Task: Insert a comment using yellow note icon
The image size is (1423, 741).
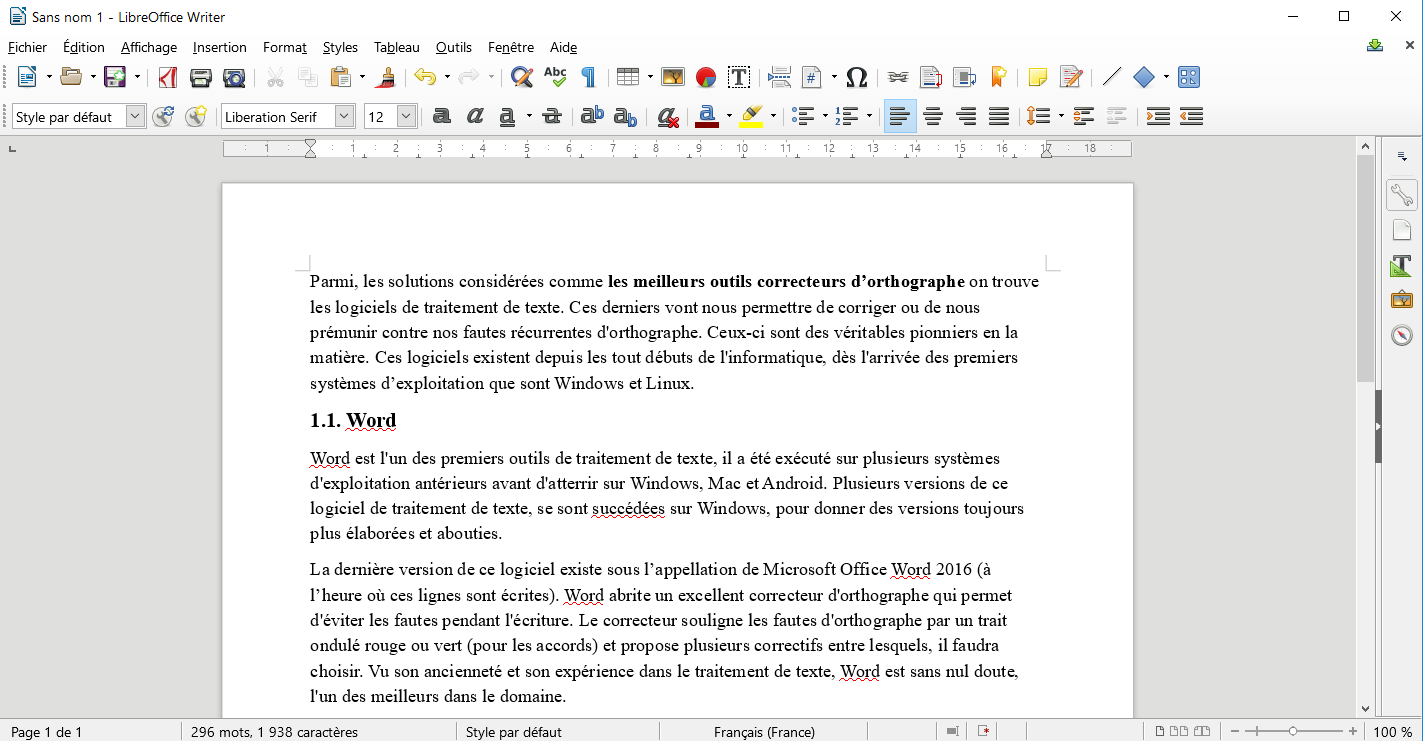Action: pos(1038,77)
